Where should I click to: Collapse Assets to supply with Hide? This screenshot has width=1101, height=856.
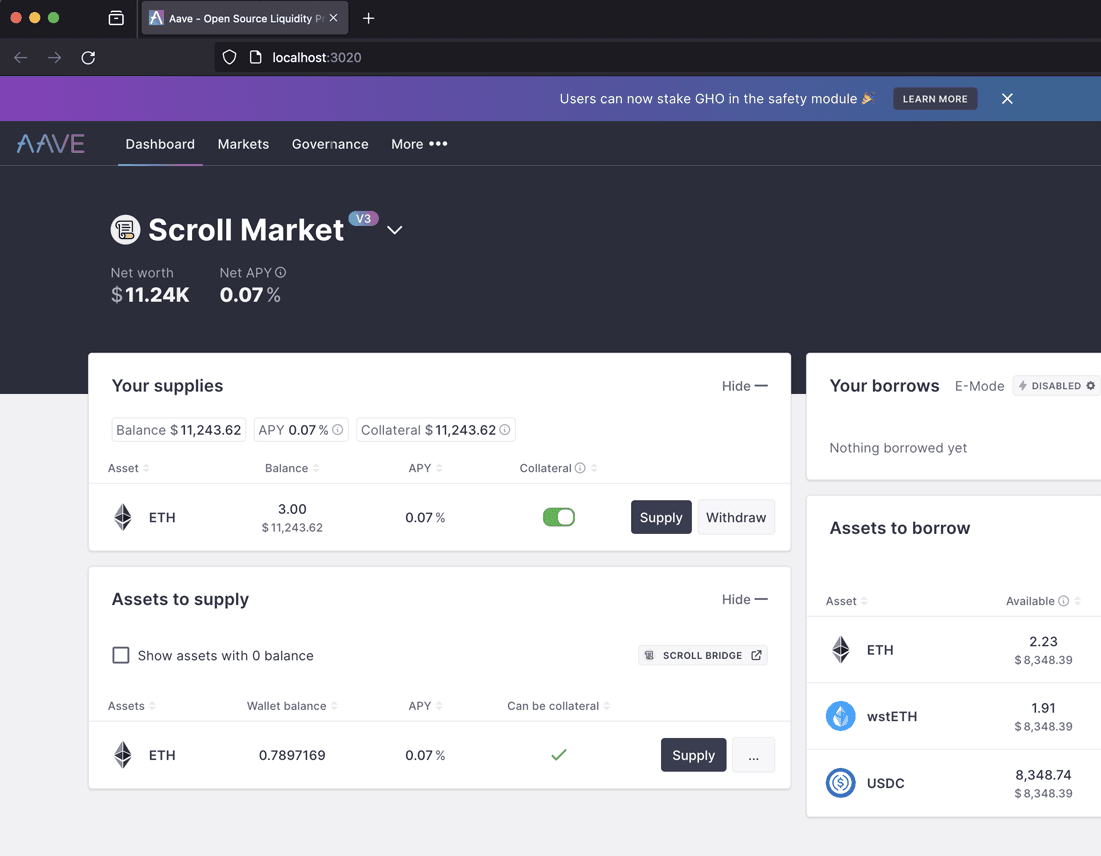[744, 600]
